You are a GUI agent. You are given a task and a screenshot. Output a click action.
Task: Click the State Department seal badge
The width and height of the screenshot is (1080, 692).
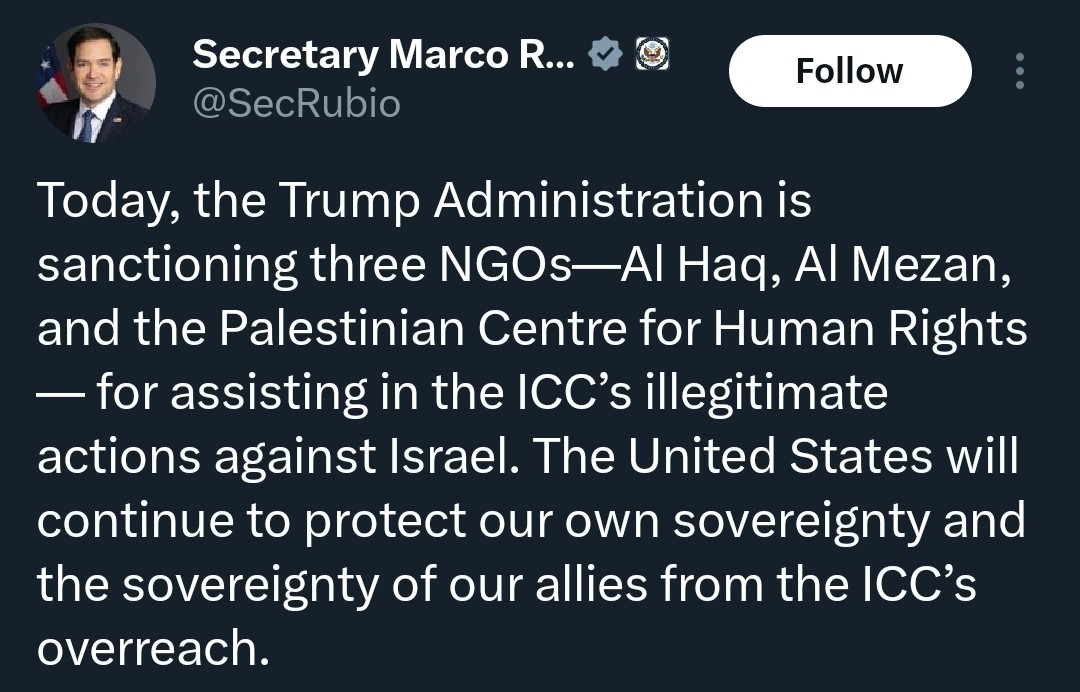(x=652, y=54)
